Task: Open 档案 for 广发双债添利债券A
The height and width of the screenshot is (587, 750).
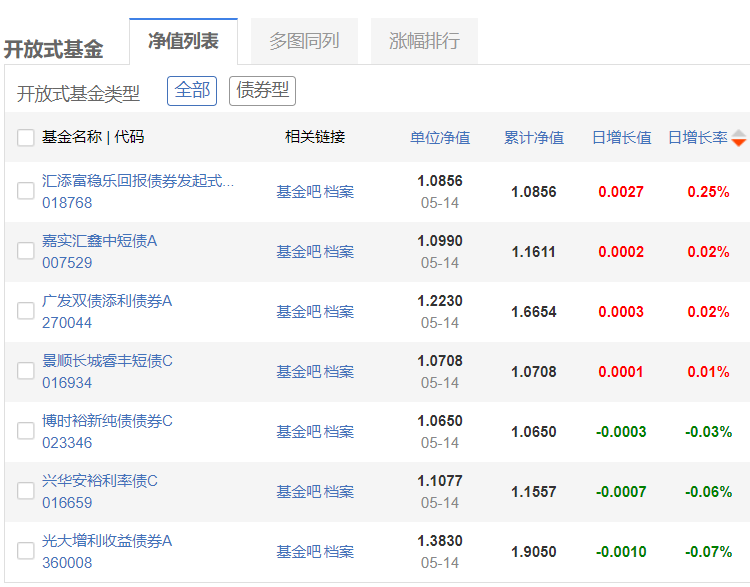Action: [x=339, y=312]
